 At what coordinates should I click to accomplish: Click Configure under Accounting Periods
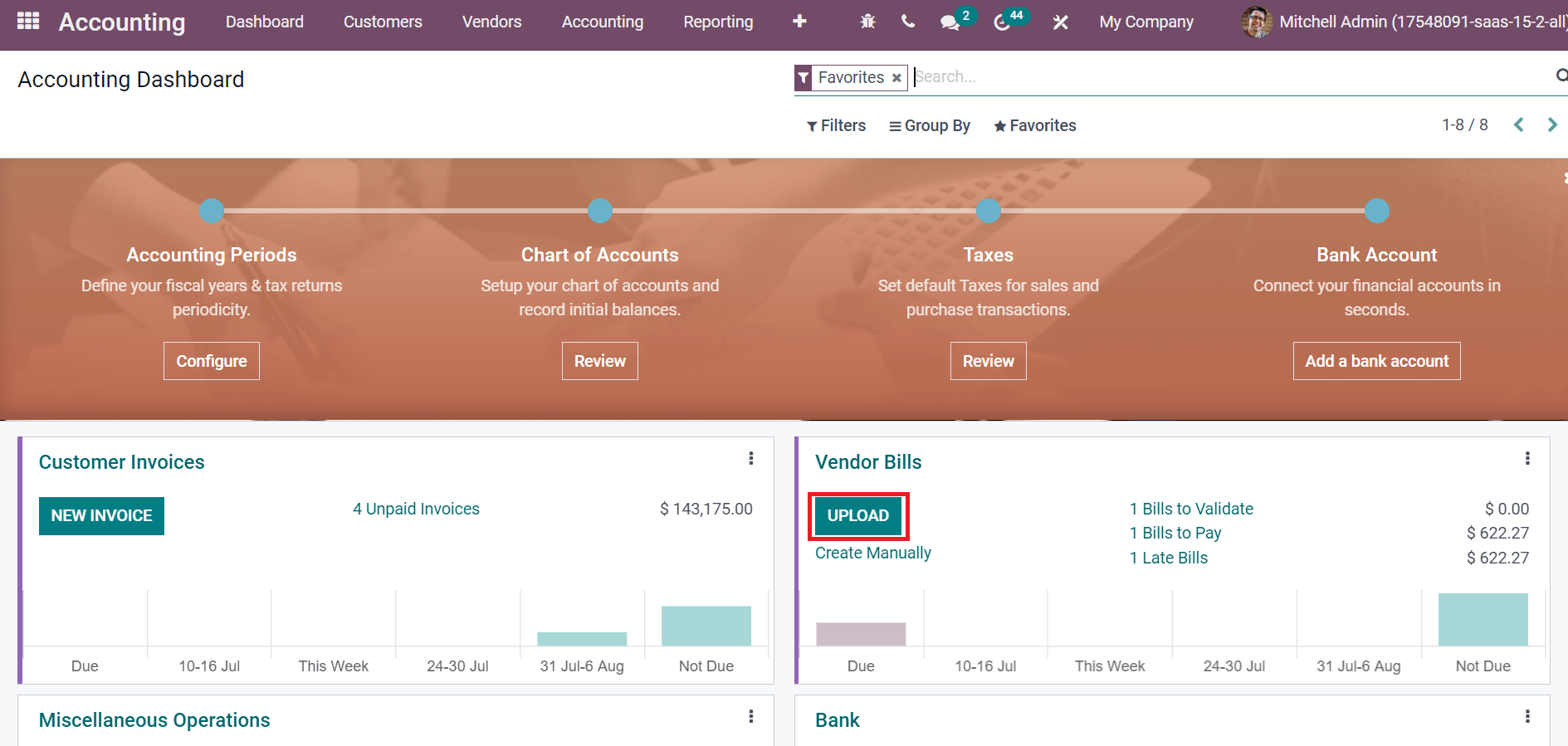tap(212, 361)
